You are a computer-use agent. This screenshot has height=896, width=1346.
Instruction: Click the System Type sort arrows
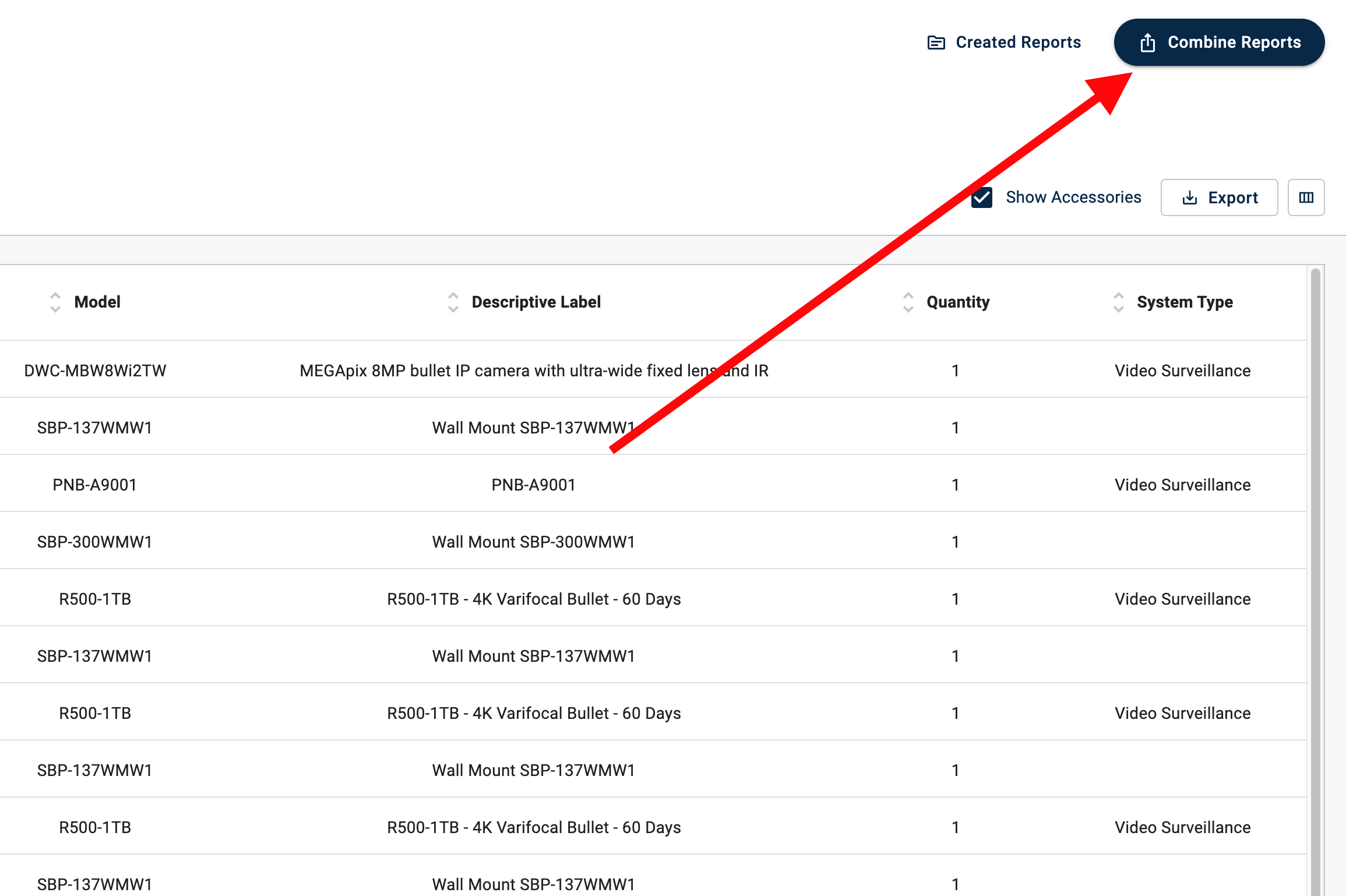tap(1118, 302)
